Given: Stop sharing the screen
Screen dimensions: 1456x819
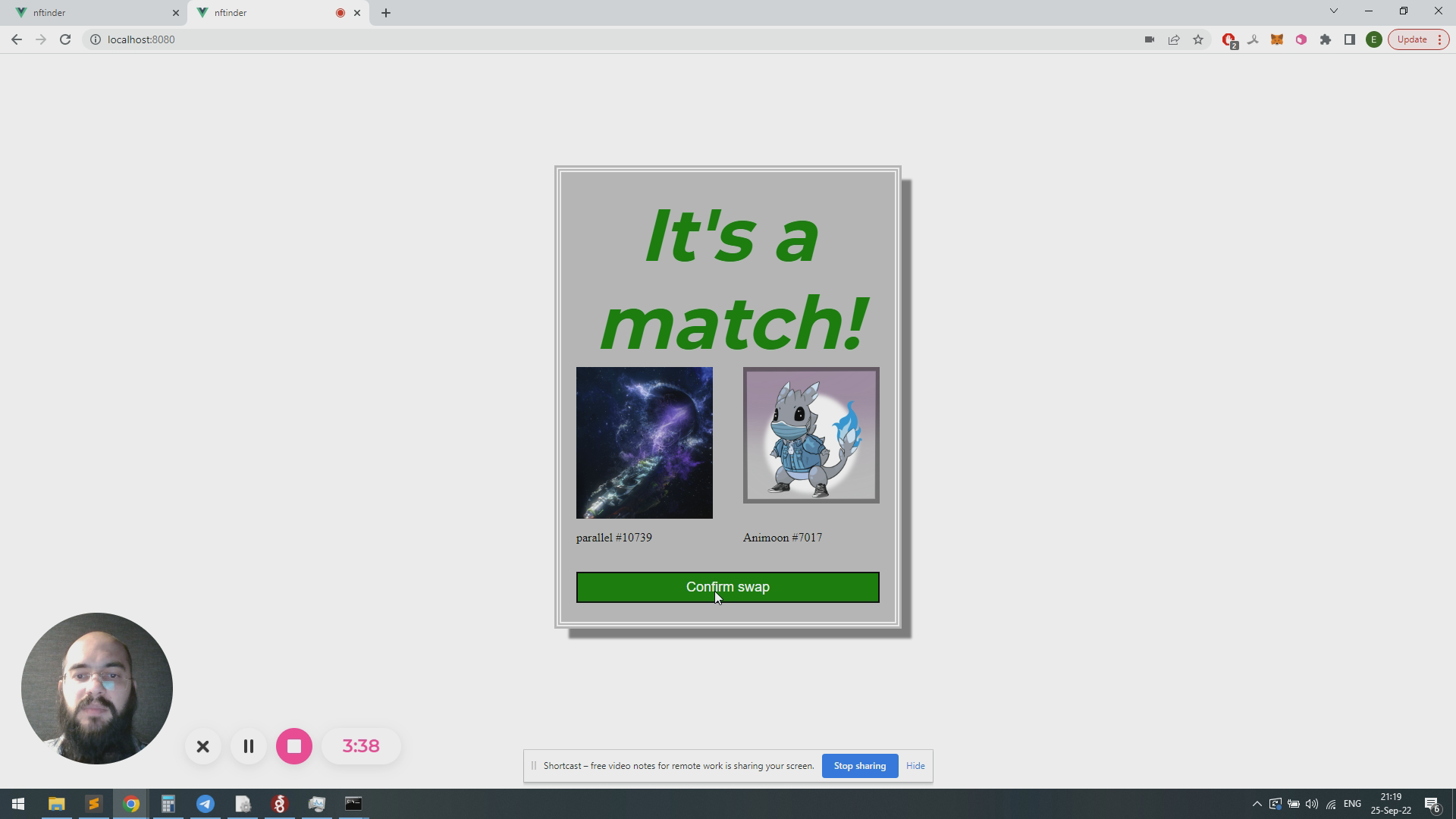Looking at the screenshot, I should [x=860, y=766].
